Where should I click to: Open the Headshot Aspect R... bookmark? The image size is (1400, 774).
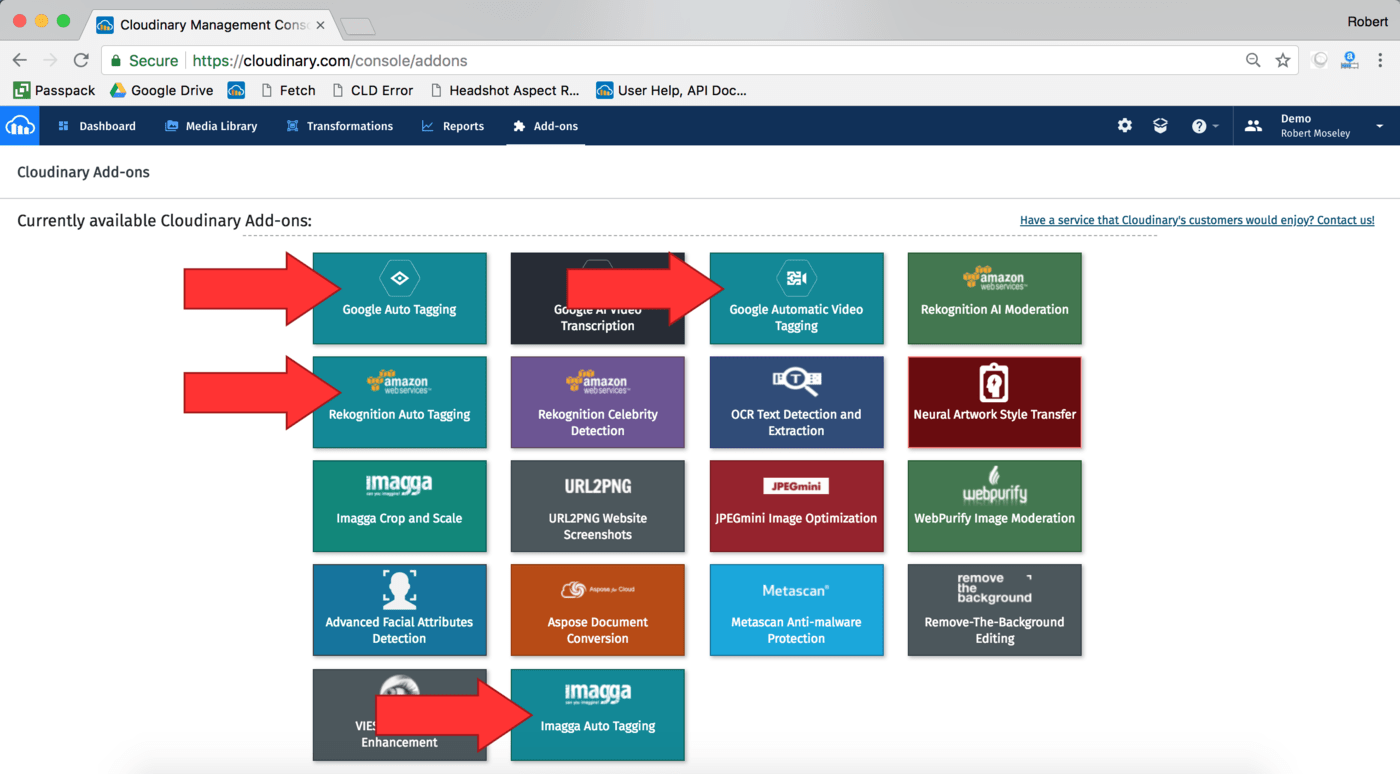click(x=504, y=90)
